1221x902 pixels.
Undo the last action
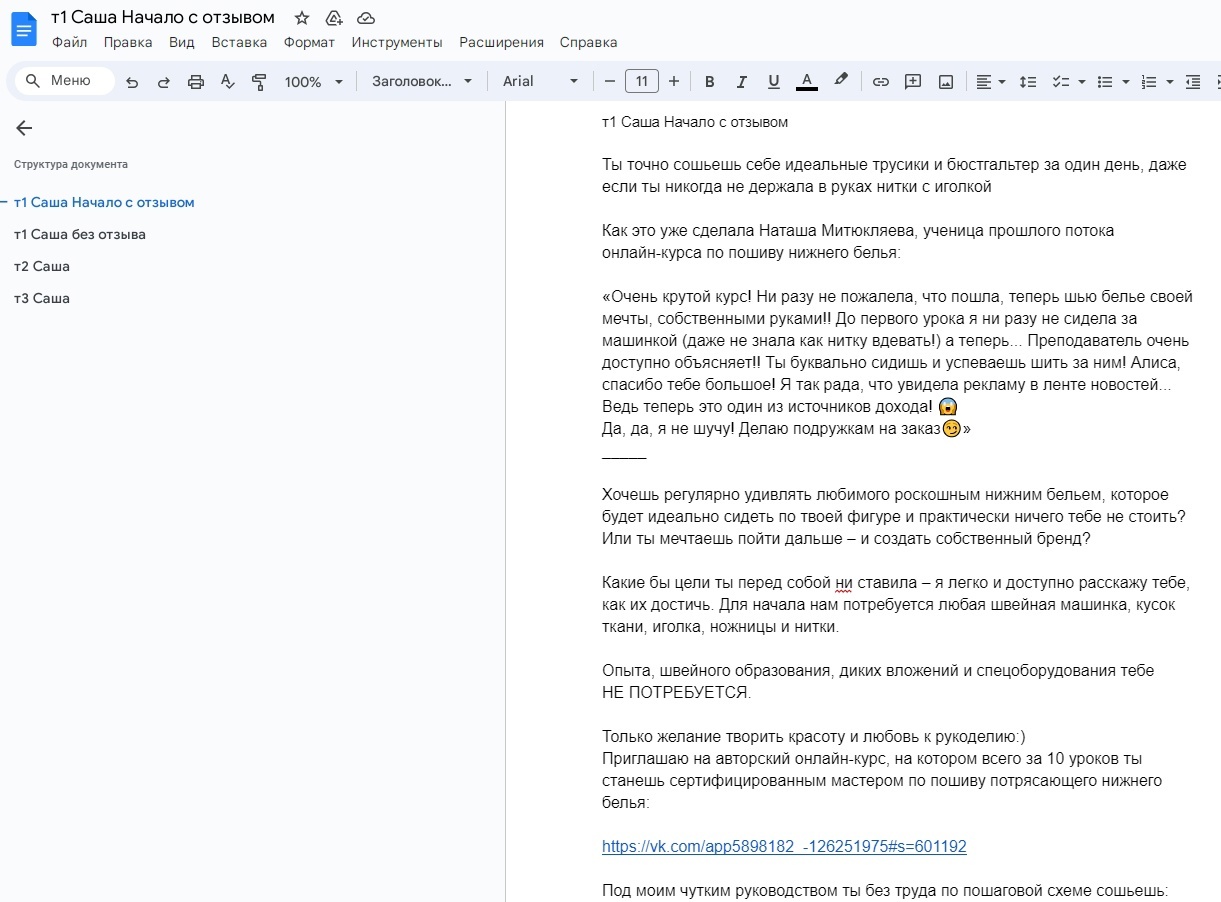[x=132, y=82]
